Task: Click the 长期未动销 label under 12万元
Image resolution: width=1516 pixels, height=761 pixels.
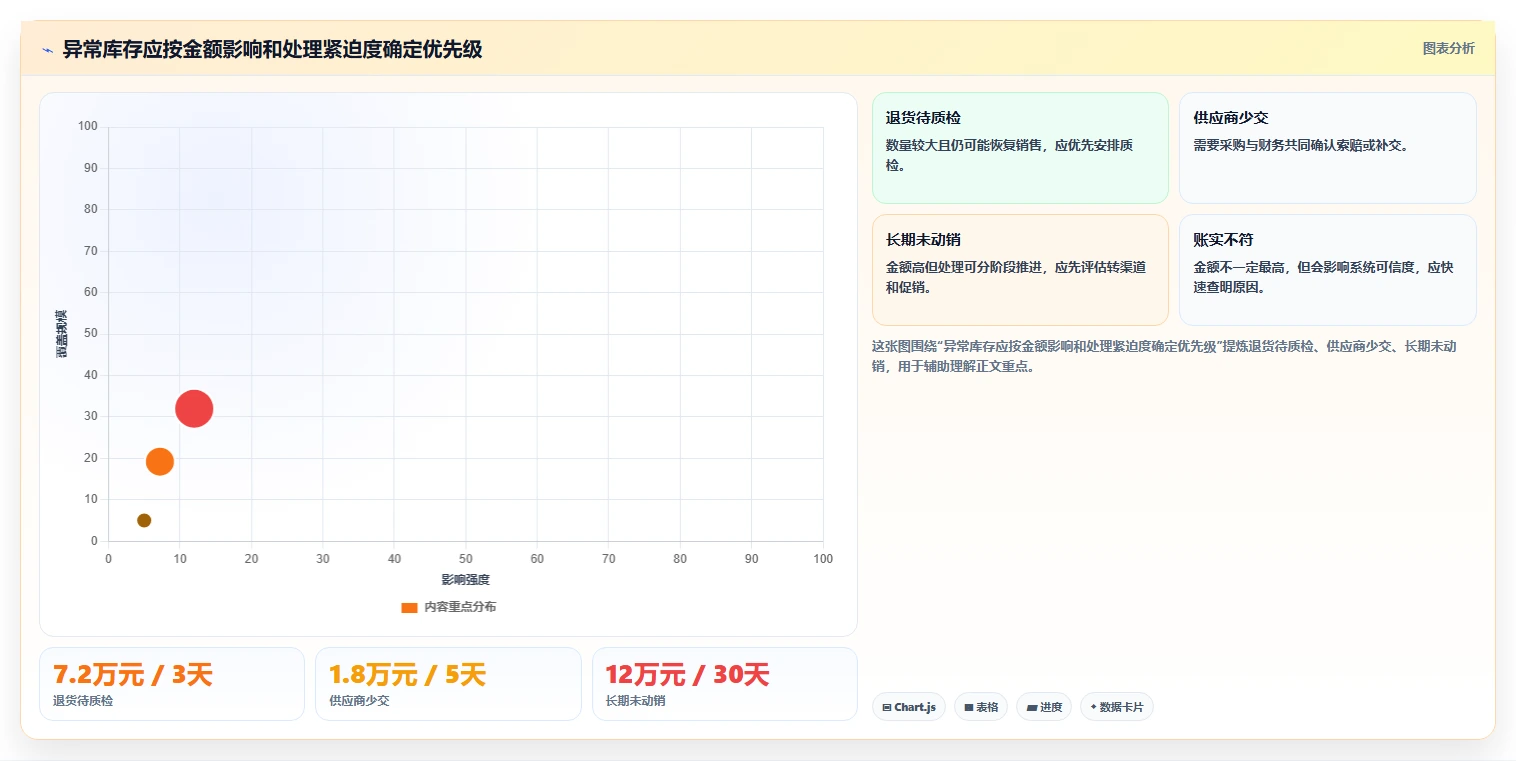Action: coord(636,701)
